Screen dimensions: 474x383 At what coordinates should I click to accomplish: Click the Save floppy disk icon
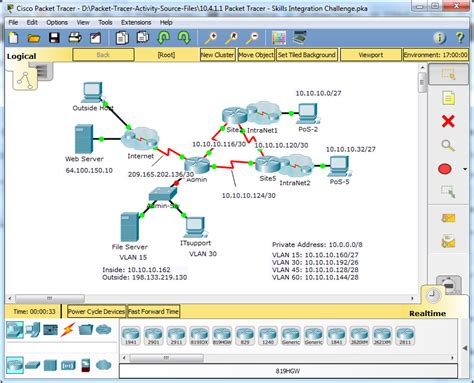point(54,38)
